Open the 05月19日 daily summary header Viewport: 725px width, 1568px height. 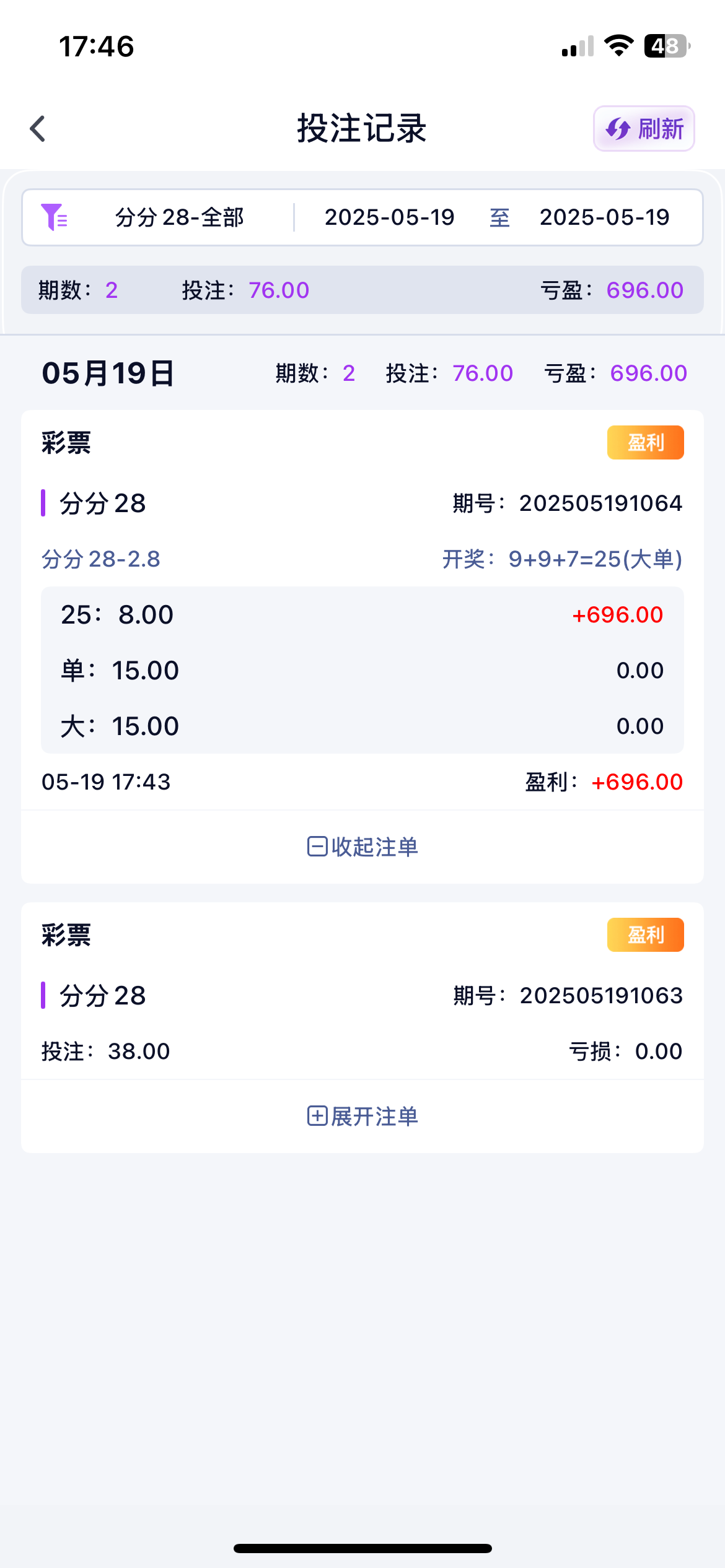tap(108, 373)
